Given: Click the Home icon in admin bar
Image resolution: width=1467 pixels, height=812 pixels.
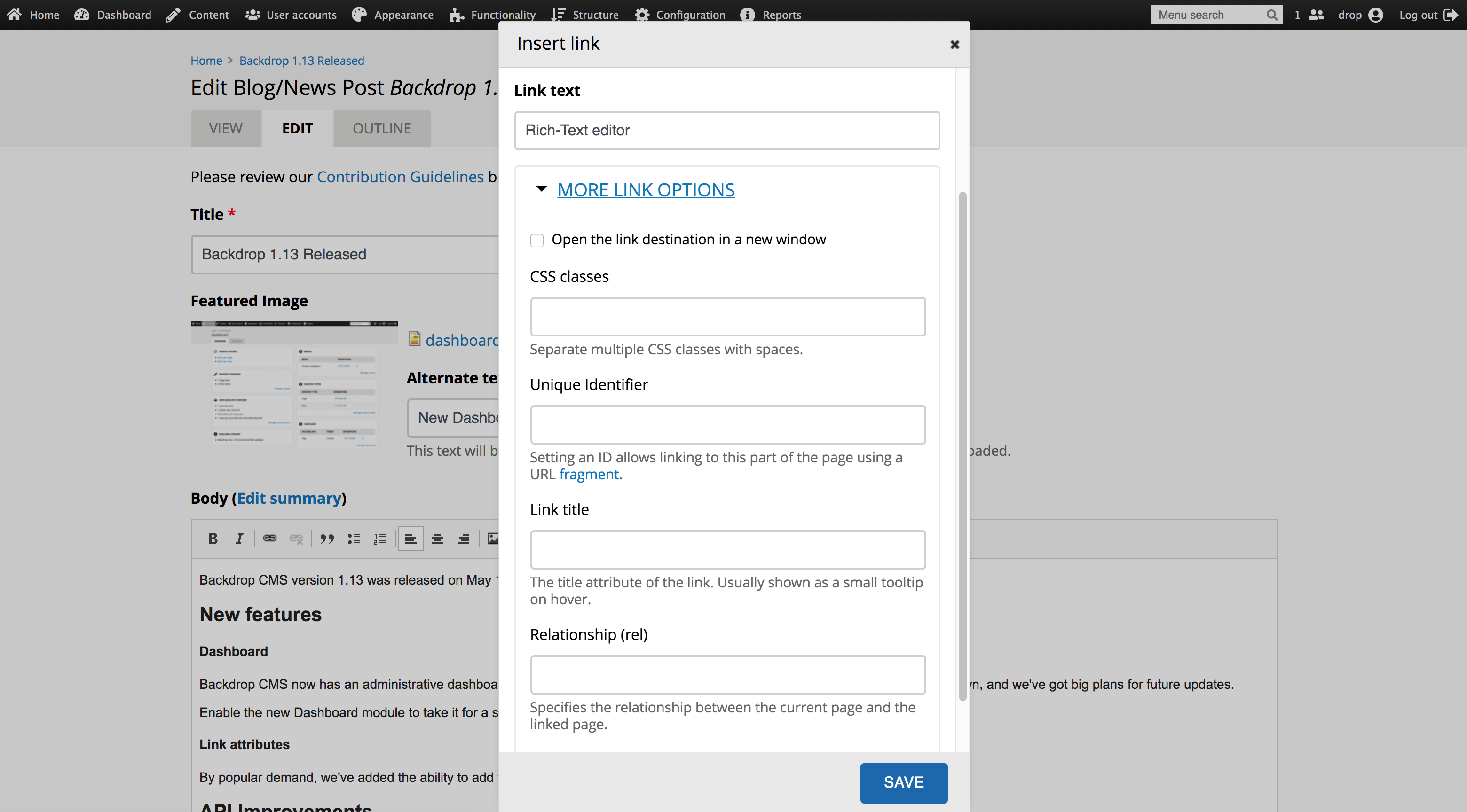Looking at the screenshot, I should [x=14, y=14].
